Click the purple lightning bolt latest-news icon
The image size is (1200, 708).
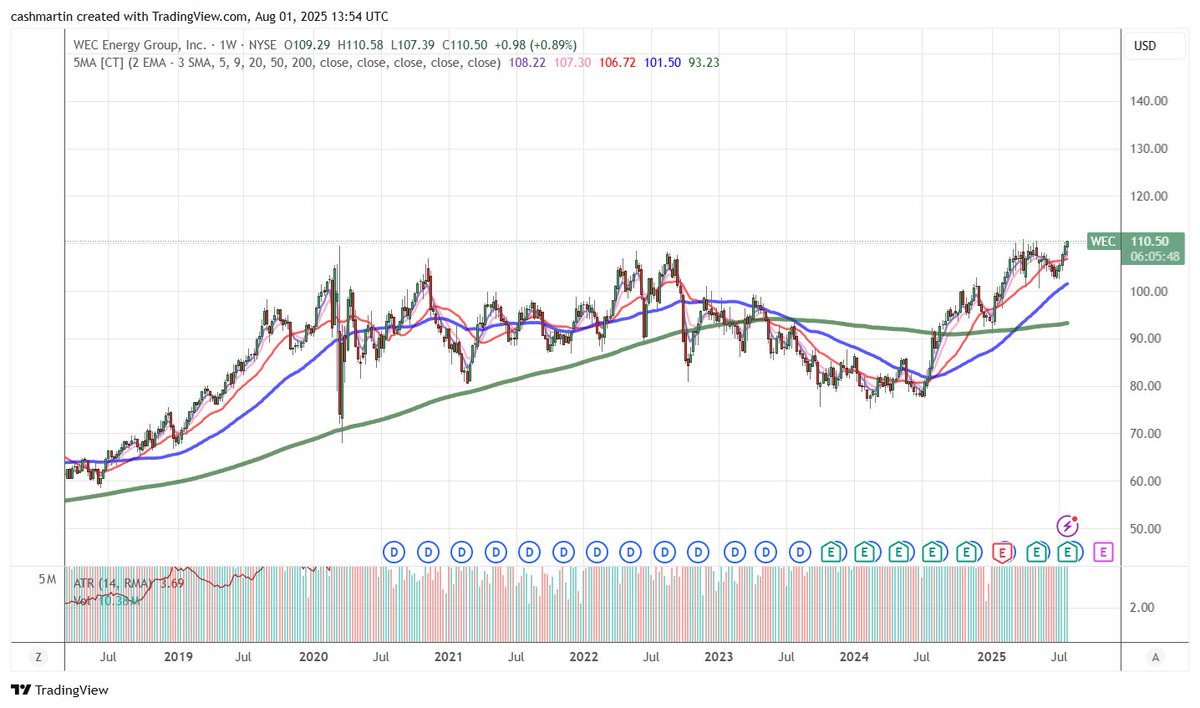point(1069,525)
